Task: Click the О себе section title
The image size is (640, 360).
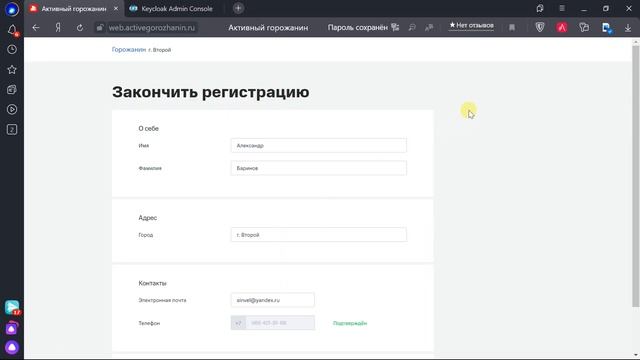Action: 148,128
